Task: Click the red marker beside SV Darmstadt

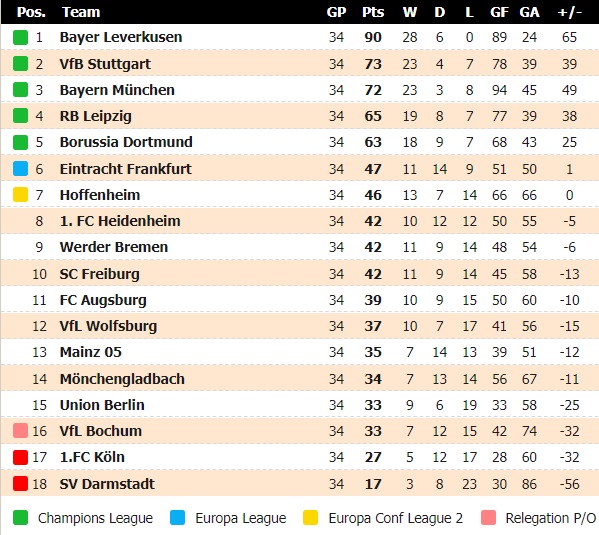Action: pos(20,483)
